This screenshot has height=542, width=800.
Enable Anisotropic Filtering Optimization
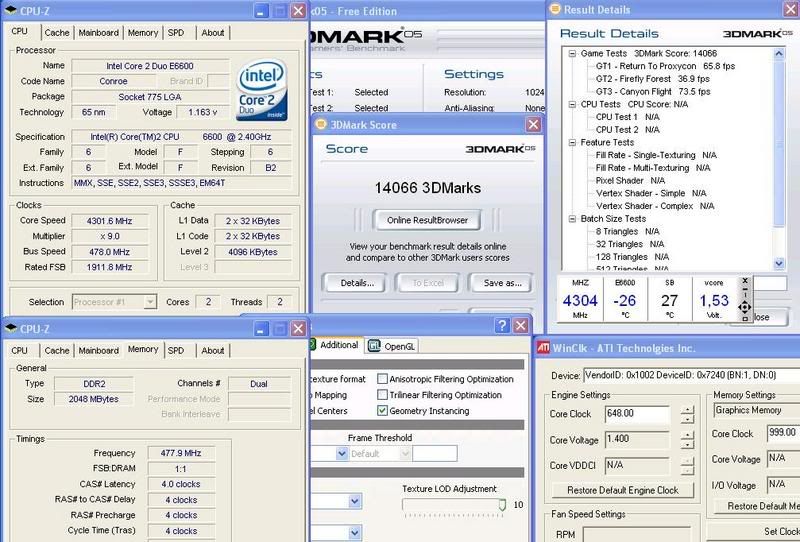(382, 379)
